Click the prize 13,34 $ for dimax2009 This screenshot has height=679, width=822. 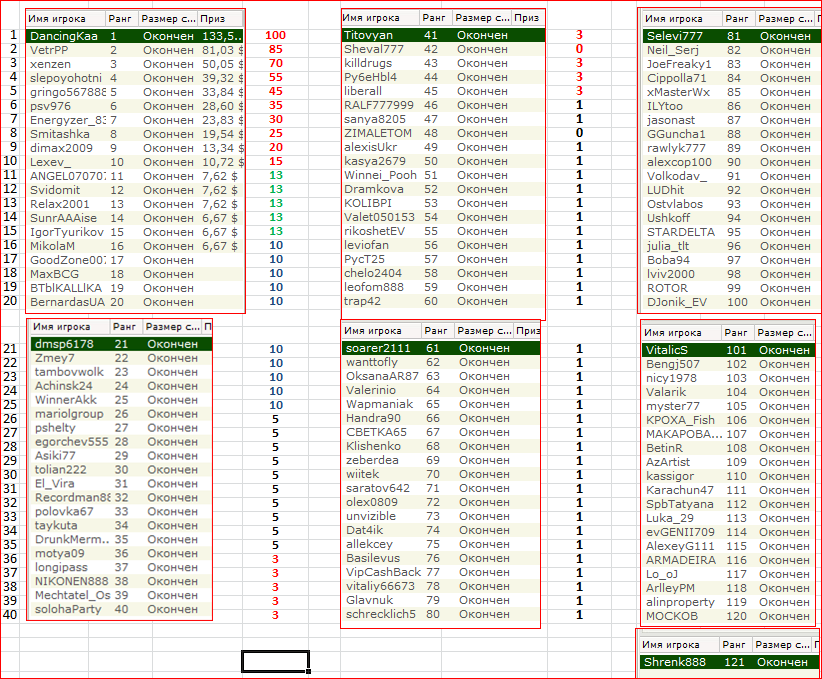(x=223, y=148)
